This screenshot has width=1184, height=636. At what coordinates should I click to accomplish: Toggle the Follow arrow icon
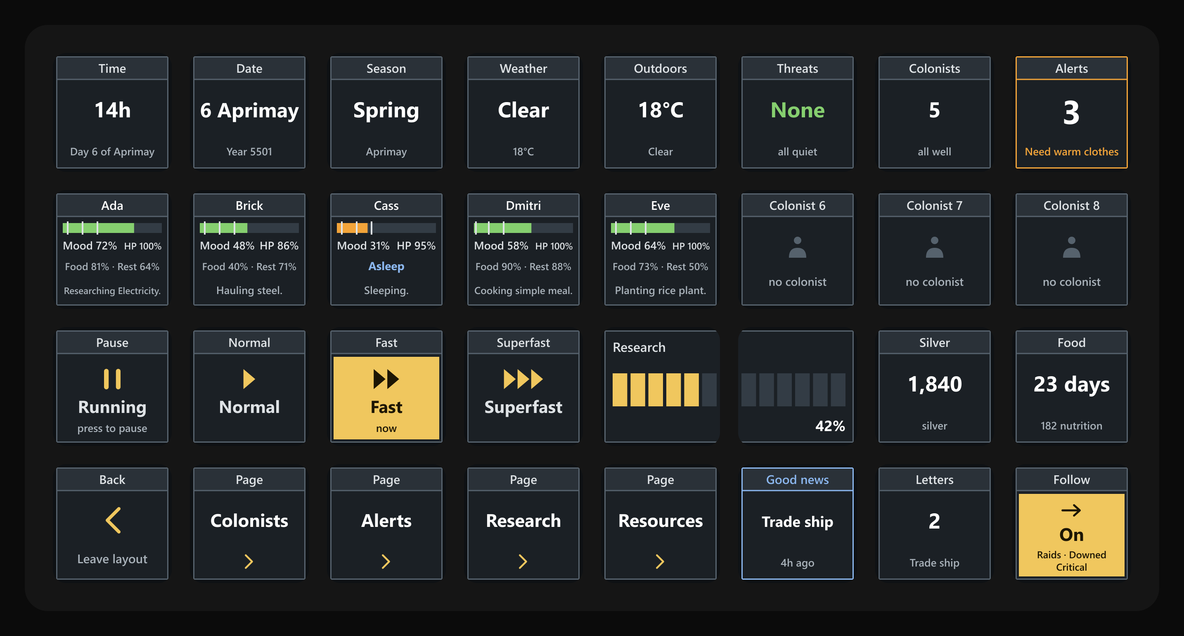(1071, 510)
